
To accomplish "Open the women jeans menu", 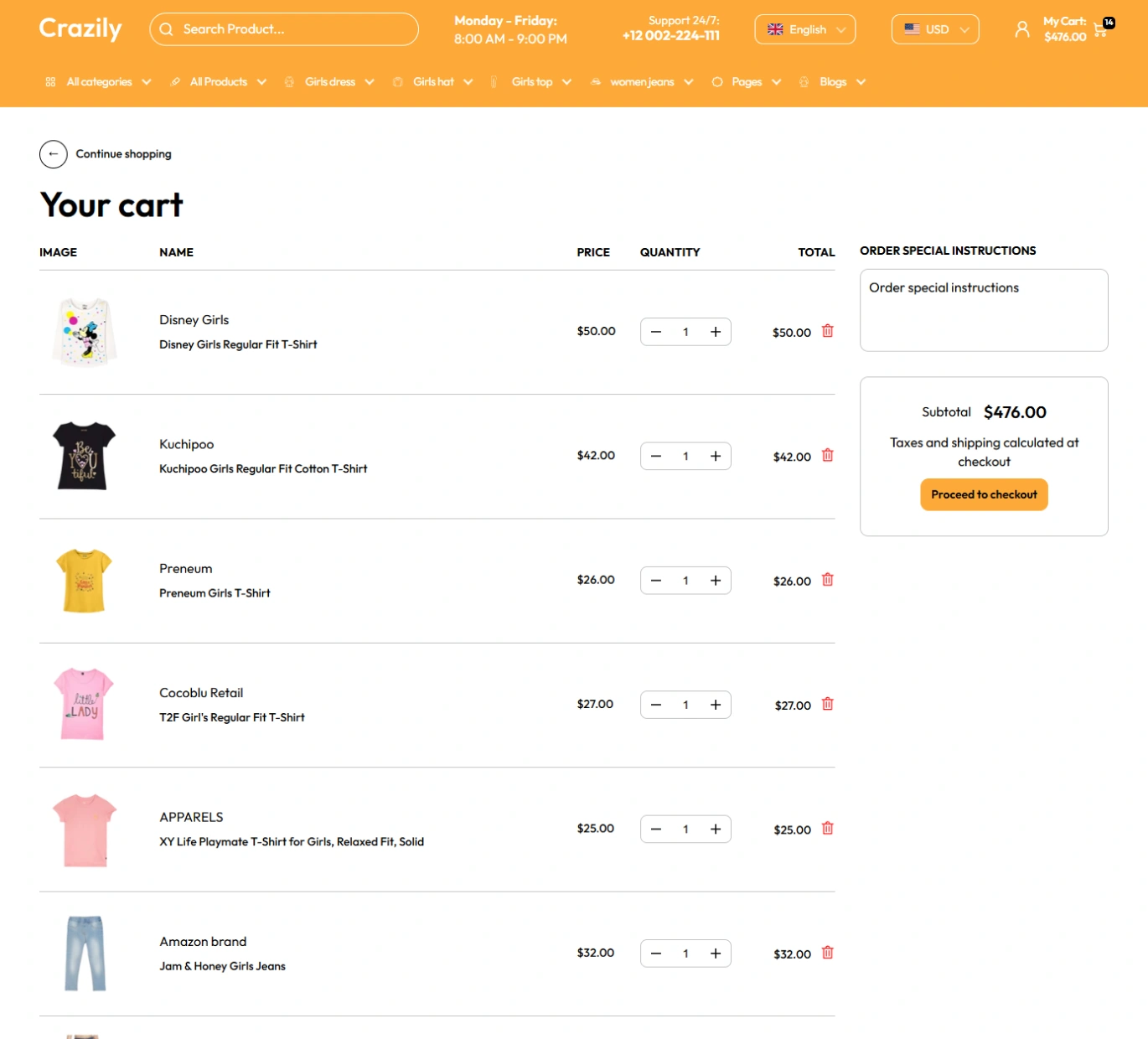I will click(x=642, y=82).
